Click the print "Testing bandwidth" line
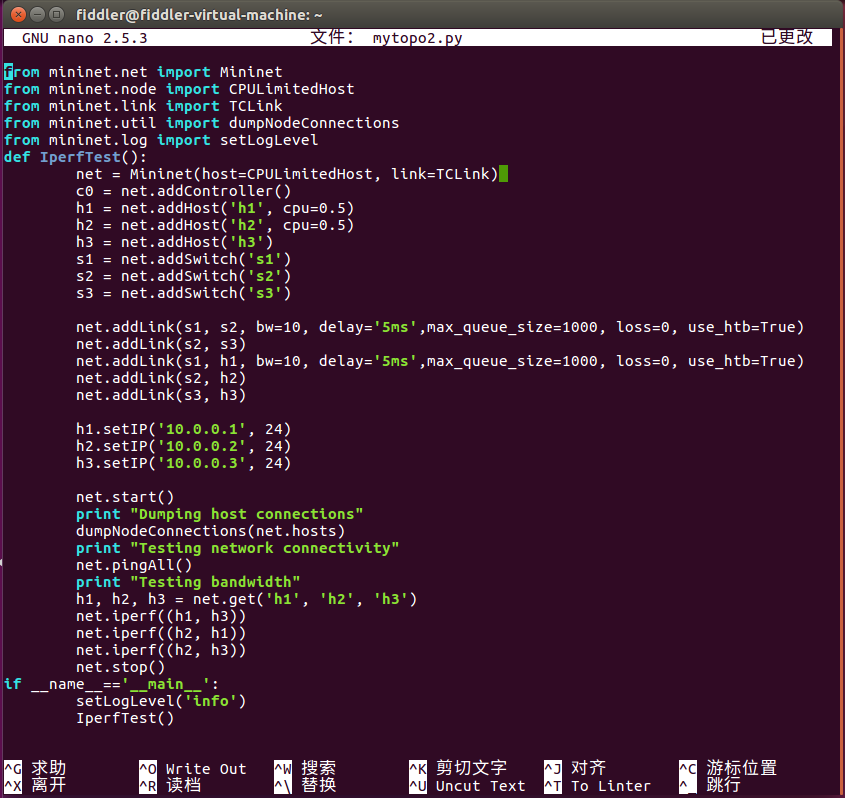This screenshot has width=845, height=798. pos(188,582)
